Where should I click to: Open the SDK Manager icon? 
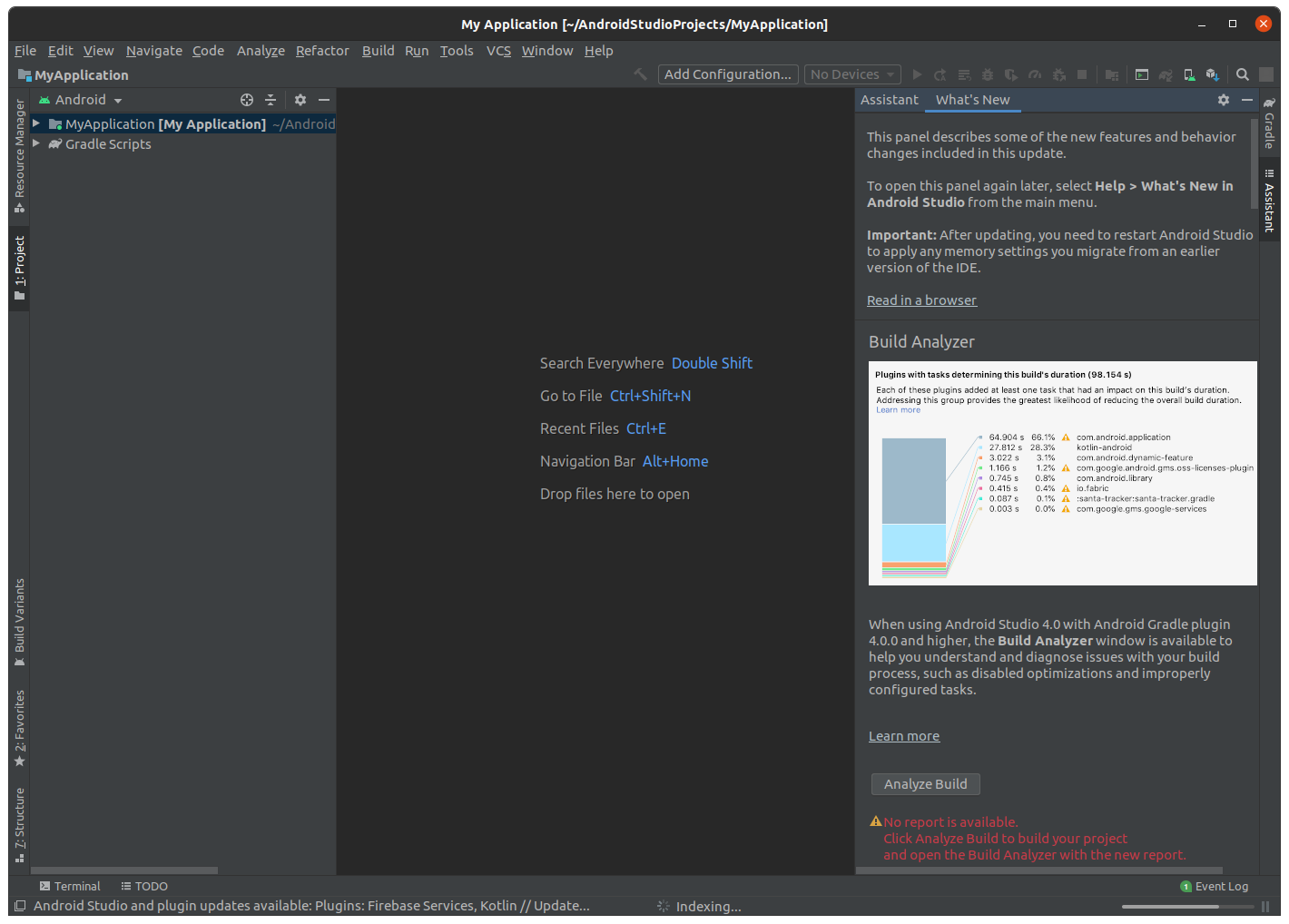click(x=1213, y=74)
